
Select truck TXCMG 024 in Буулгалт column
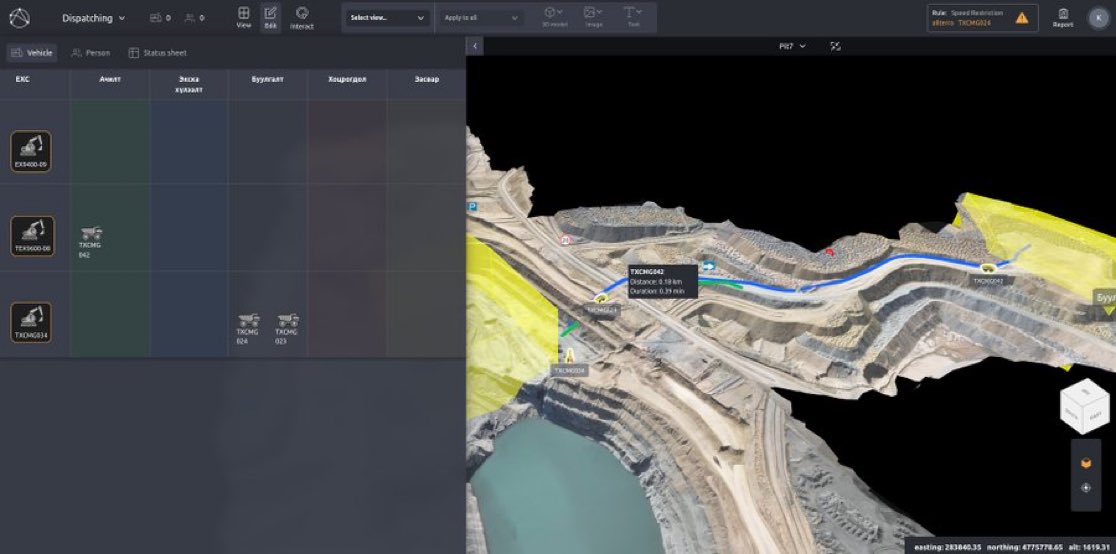[x=248, y=328]
